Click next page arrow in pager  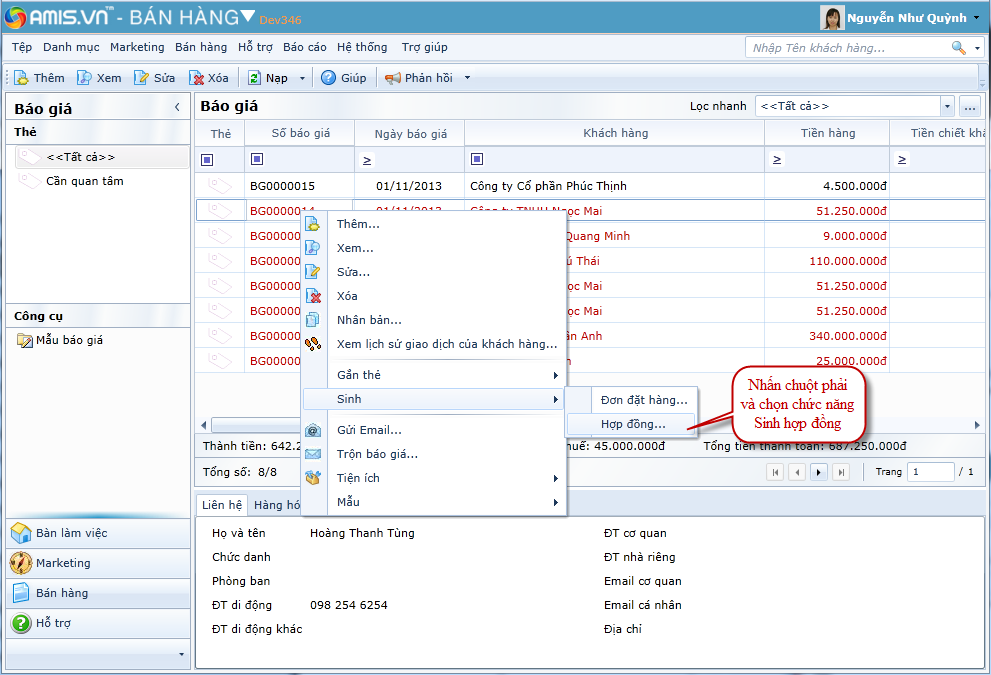point(819,472)
